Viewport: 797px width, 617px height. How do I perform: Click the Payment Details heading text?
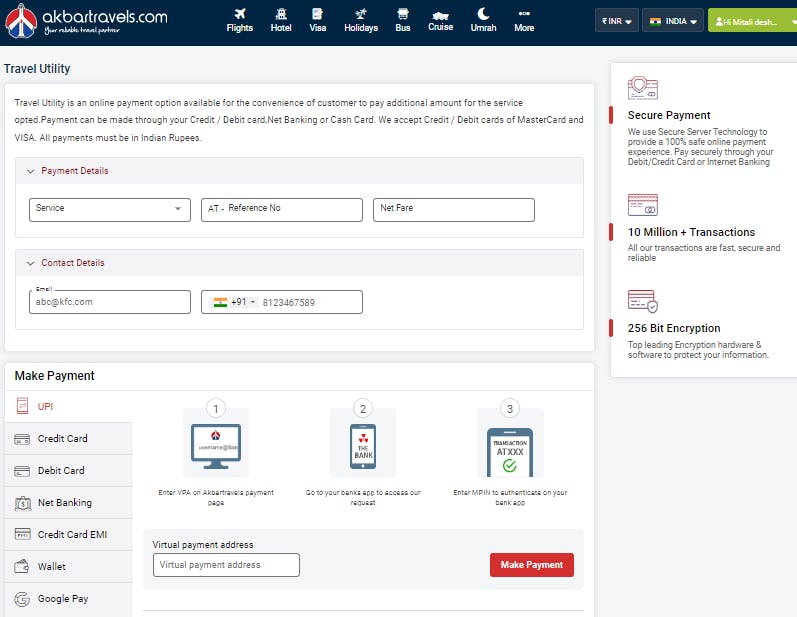pyautogui.click(x=75, y=171)
